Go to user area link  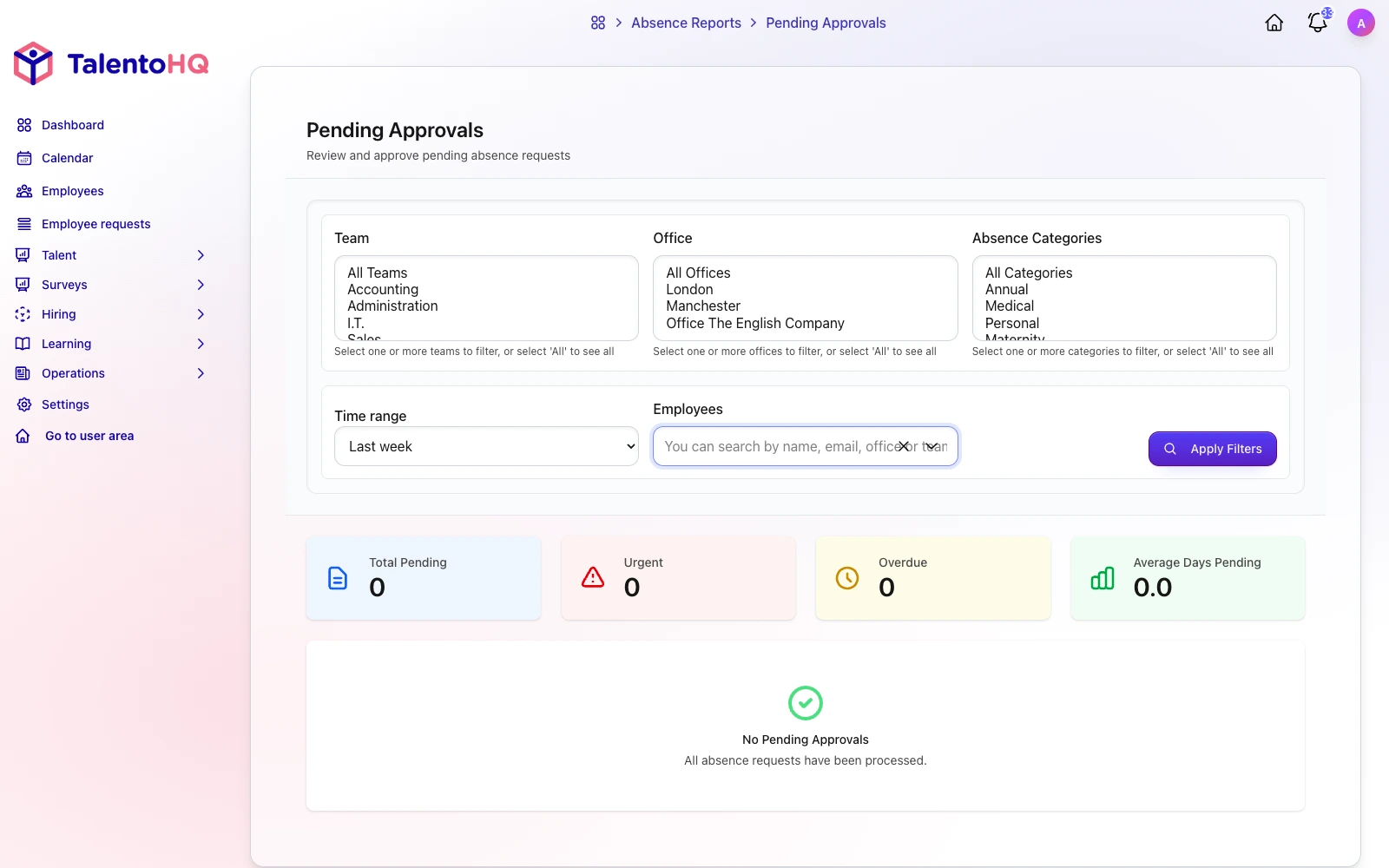(x=89, y=436)
